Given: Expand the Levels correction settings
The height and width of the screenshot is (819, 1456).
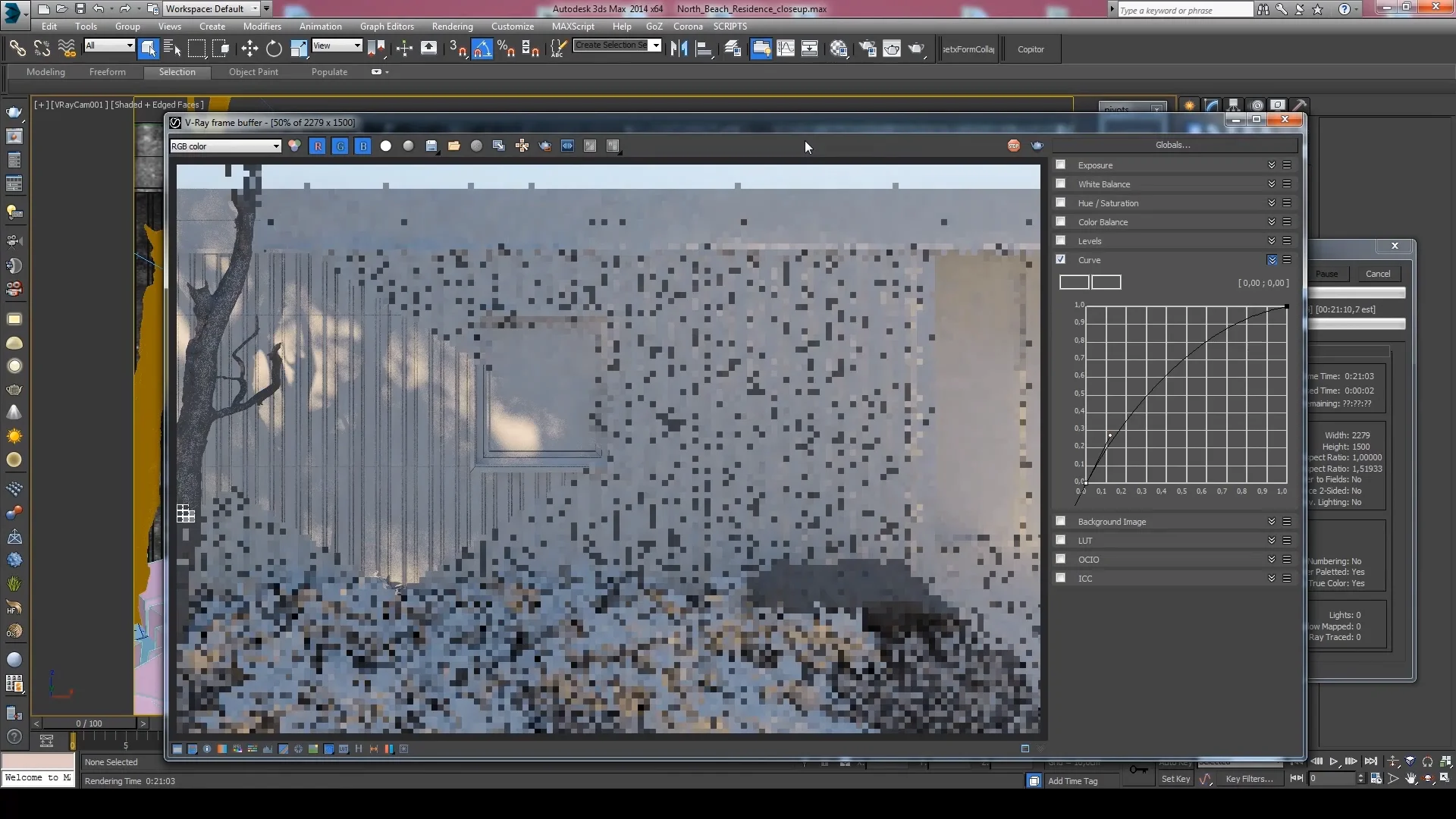Looking at the screenshot, I should tap(1271, 240).
